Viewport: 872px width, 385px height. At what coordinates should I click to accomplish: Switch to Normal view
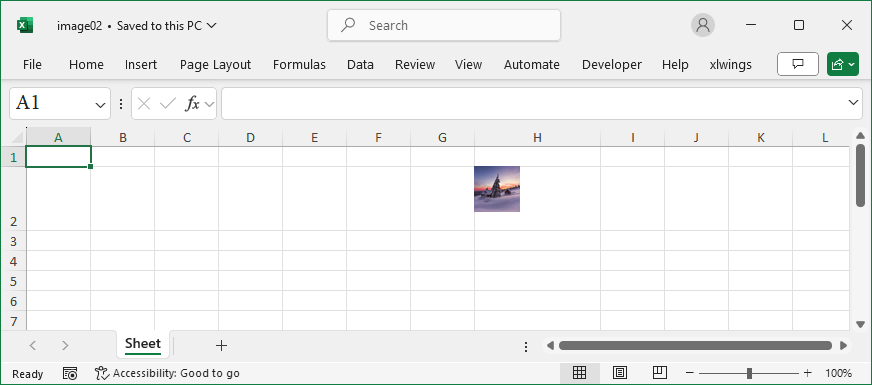pyautogui.click(x=579, y=373)
